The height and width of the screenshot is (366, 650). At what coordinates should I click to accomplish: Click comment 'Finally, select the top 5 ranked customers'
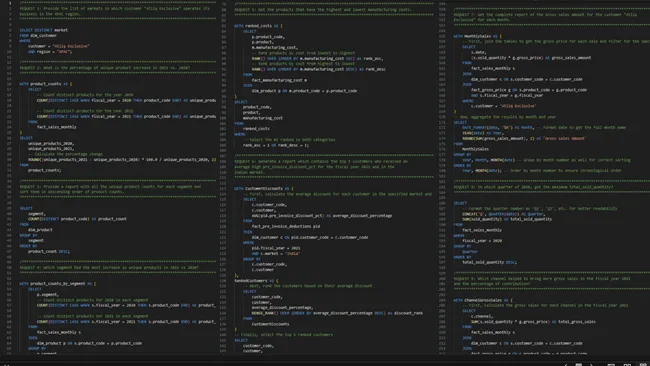pos(284,334)
